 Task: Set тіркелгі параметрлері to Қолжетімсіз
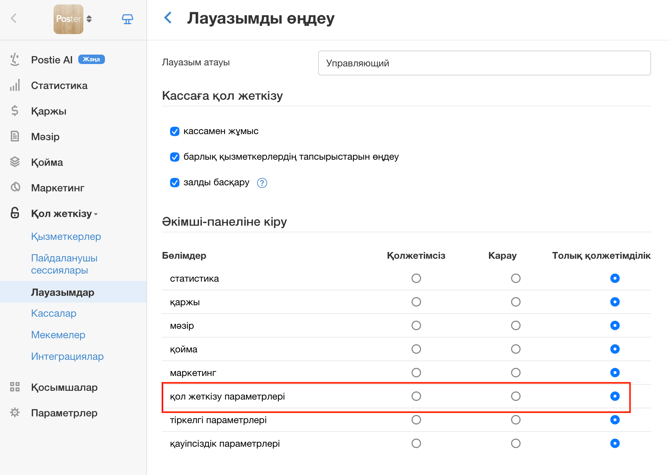(x=416, y=420)
